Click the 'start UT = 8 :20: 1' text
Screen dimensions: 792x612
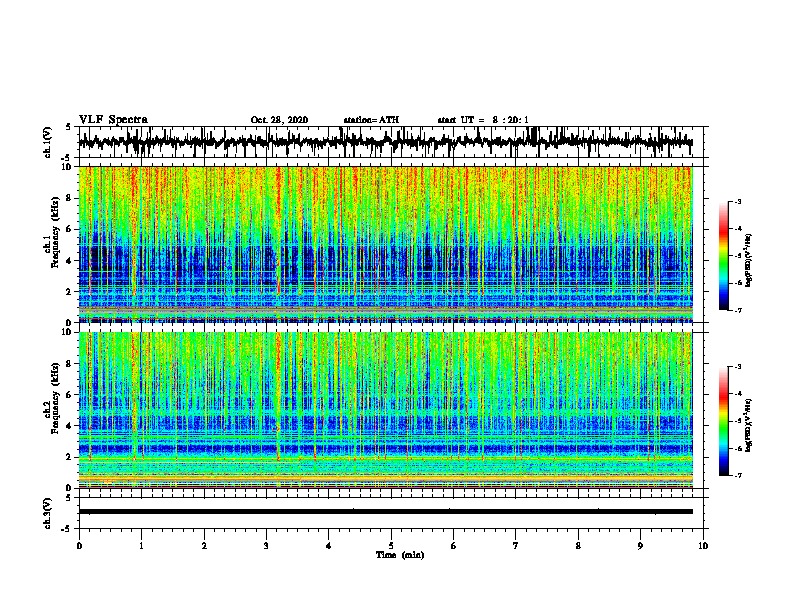tap(483, 120)
